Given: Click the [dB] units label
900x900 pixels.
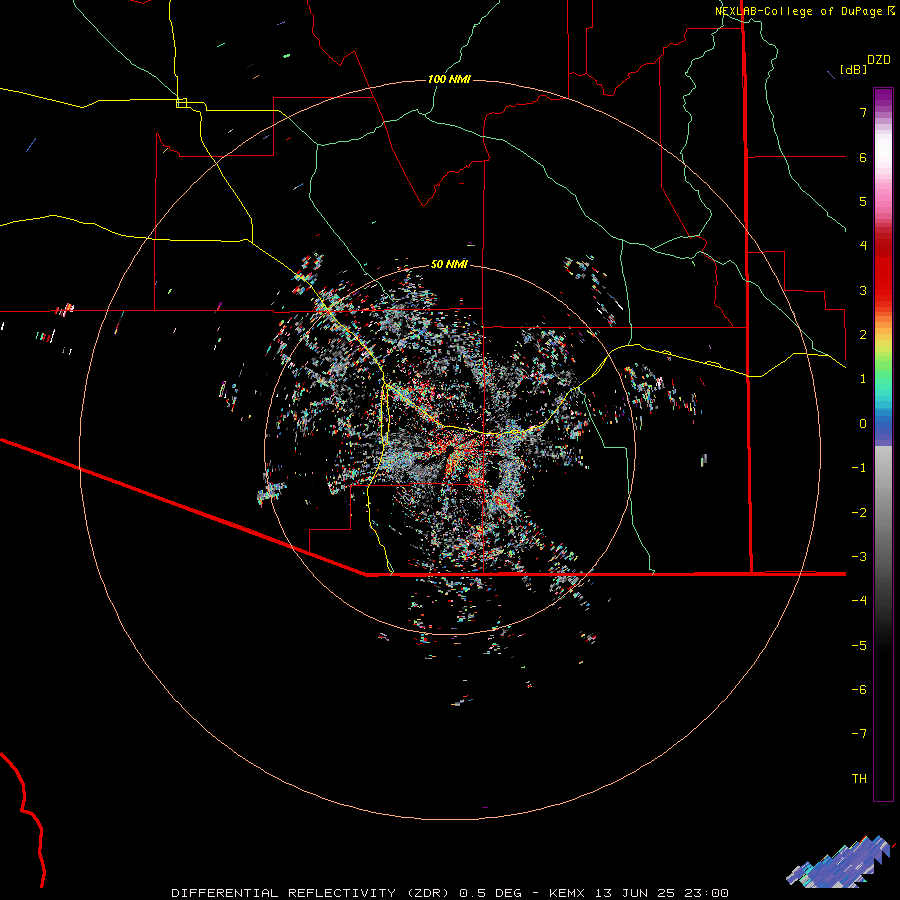Looking at the screenshot, I should tap(853, 69).
